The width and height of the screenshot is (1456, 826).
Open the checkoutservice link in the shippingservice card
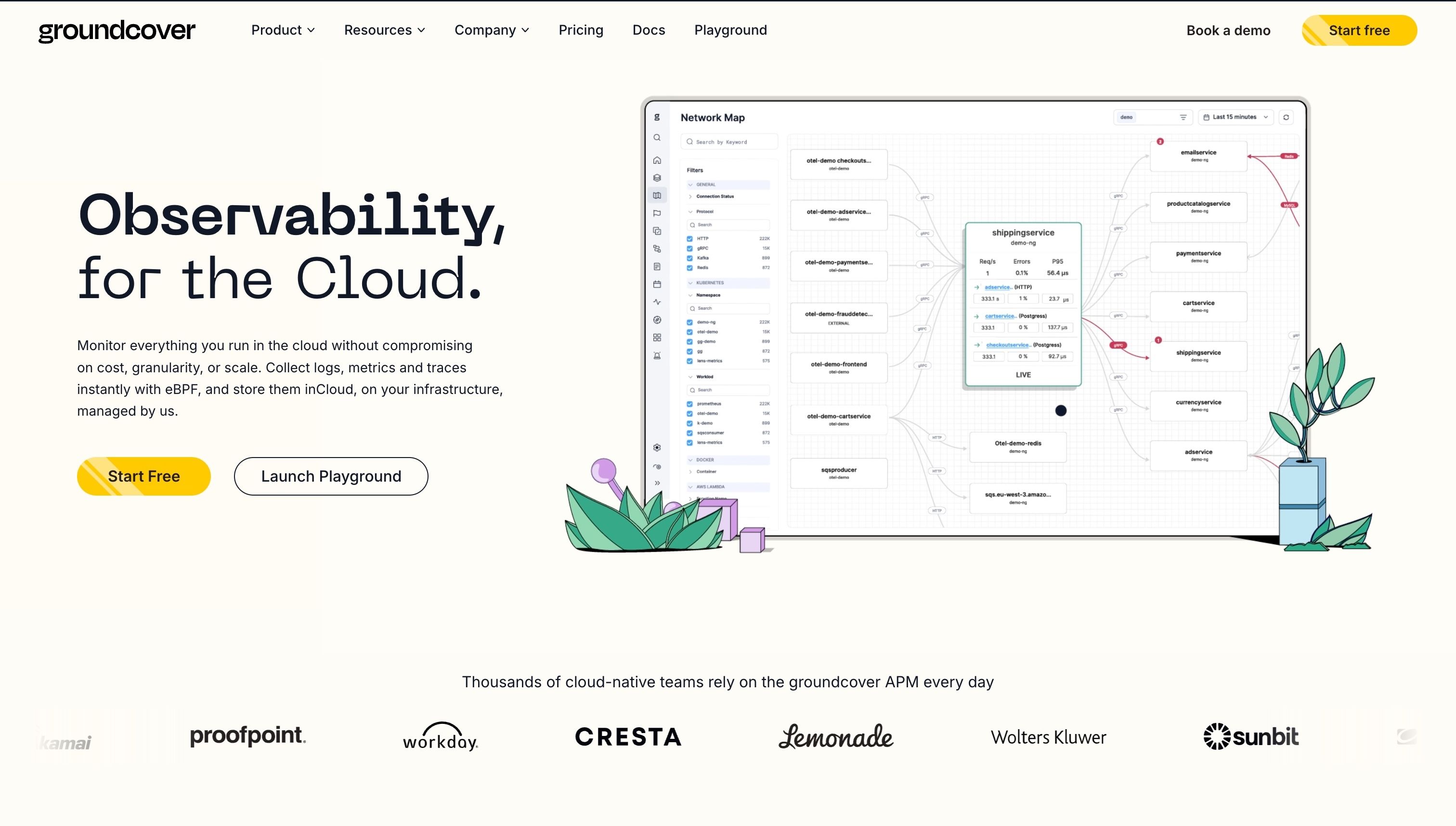[x=1008, y=345]
